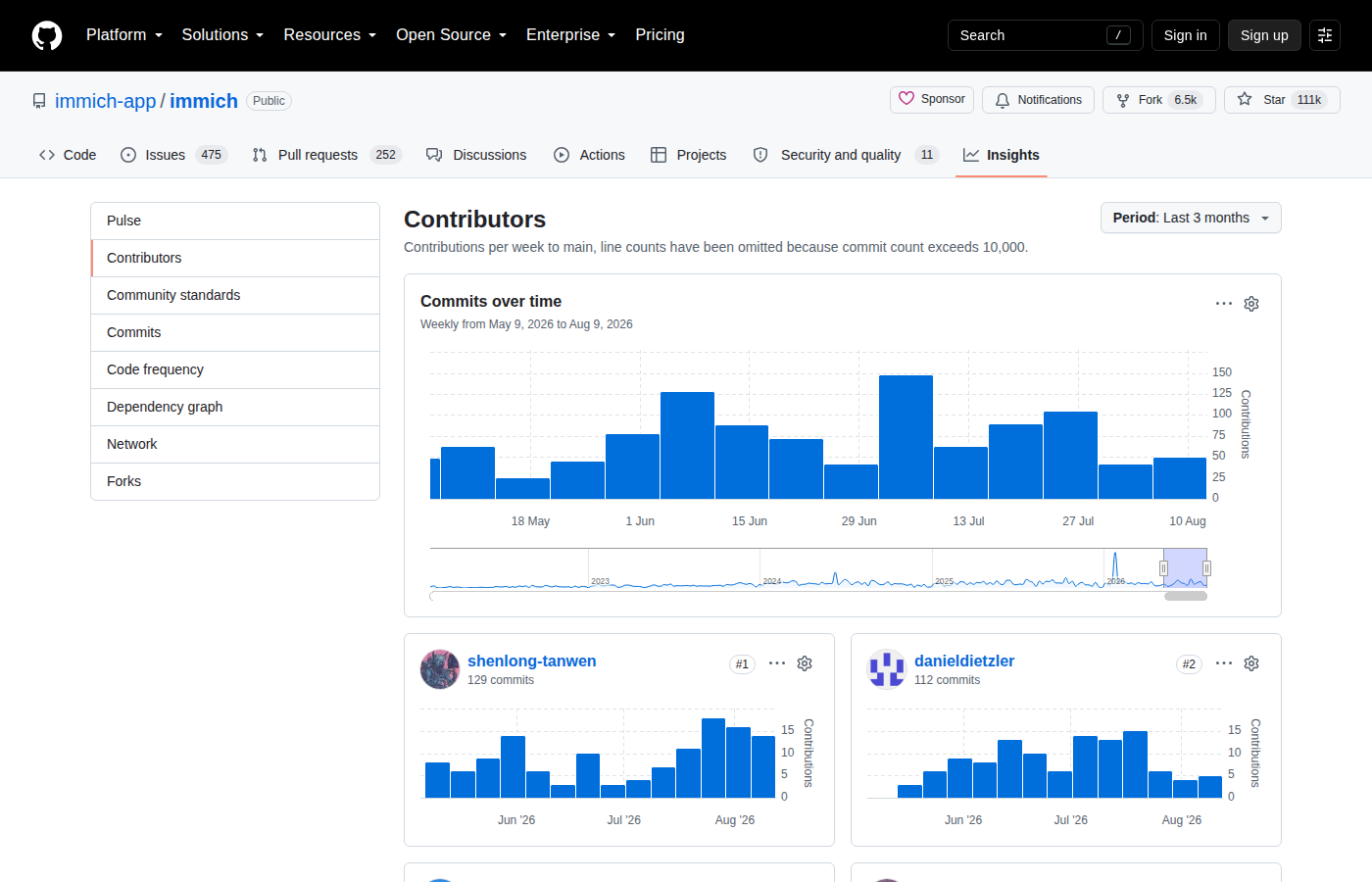Open settings gear on danieldietzler card
Image resolution: width=1372 pixels, height=882 pixels.
[x=1251, y=663]
